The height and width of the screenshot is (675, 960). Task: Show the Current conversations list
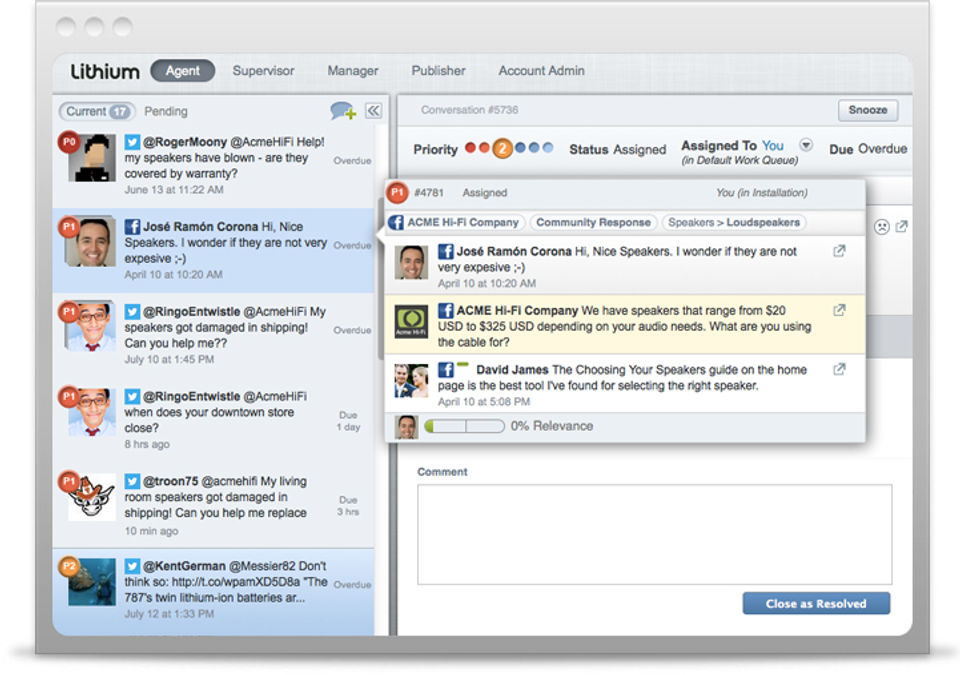click(97, 111)
